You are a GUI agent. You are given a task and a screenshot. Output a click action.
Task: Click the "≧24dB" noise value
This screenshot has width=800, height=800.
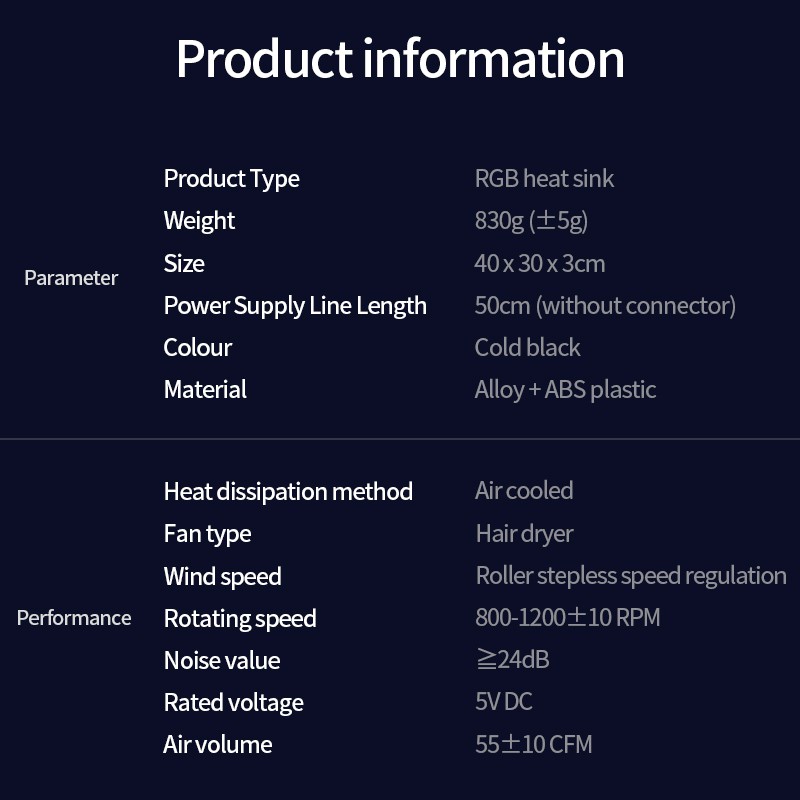512,660
